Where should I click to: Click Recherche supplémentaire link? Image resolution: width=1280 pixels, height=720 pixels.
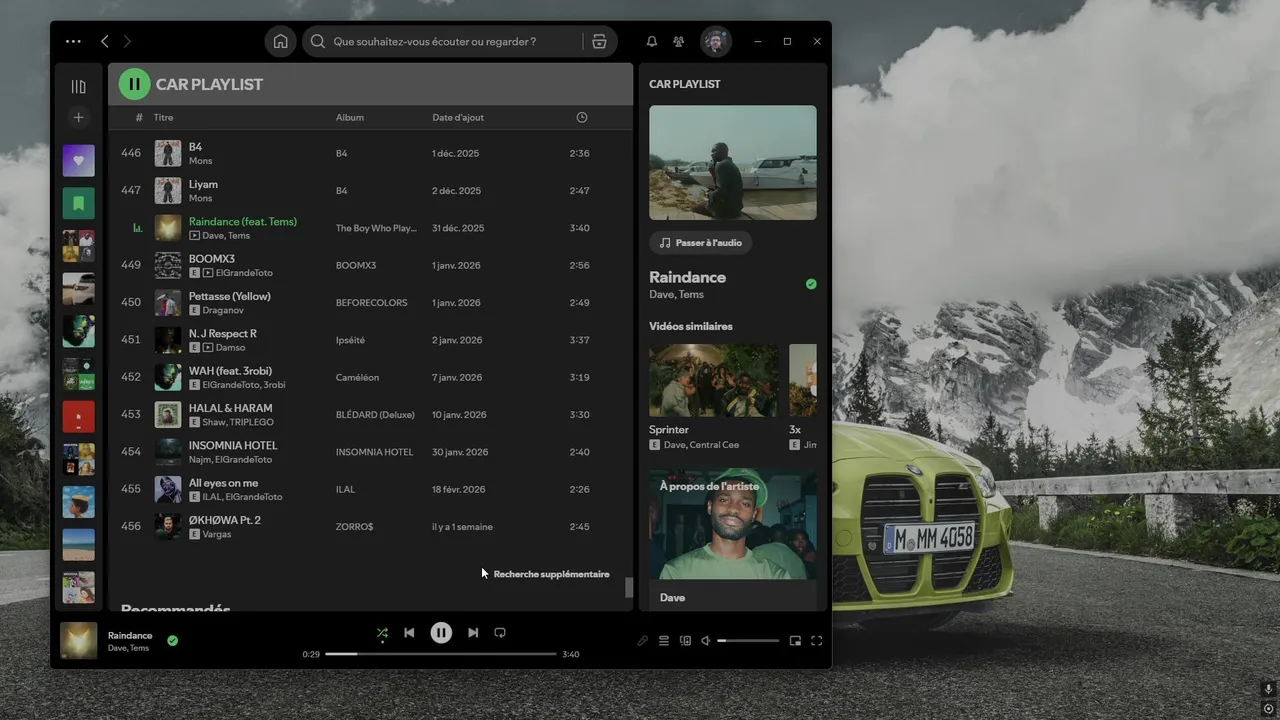pyautogui.click(x=551, y=574)
